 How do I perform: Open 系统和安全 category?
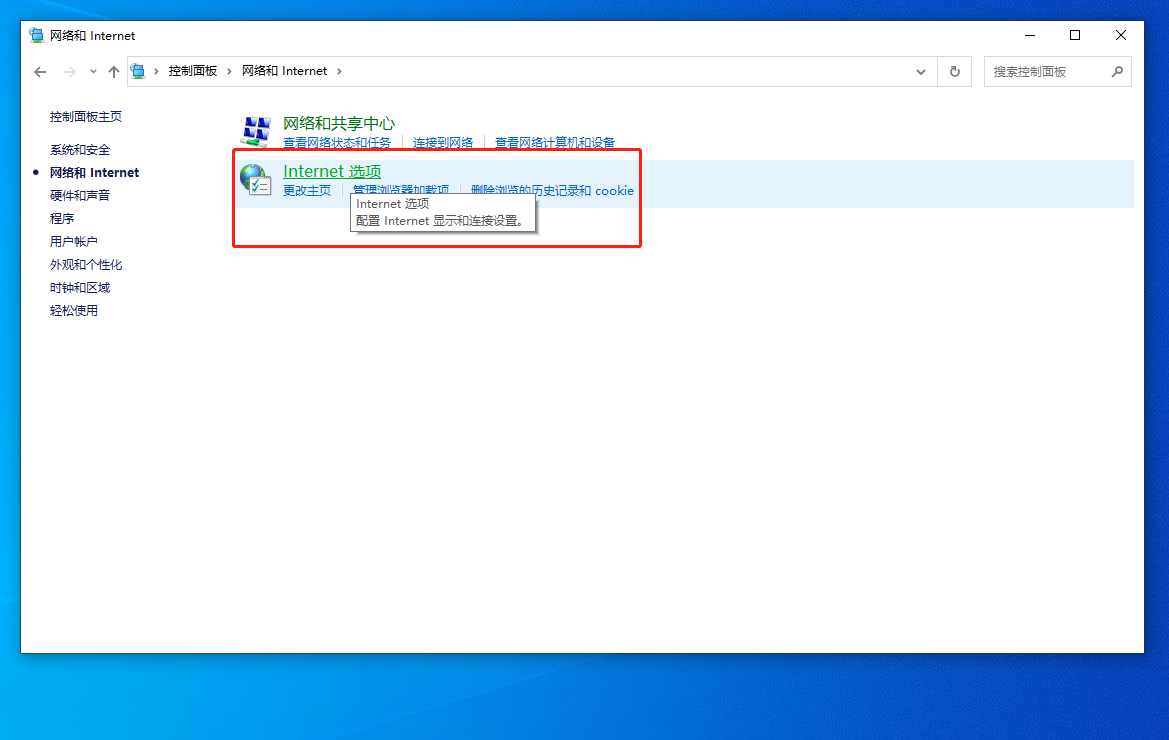[x=80, y=150]
